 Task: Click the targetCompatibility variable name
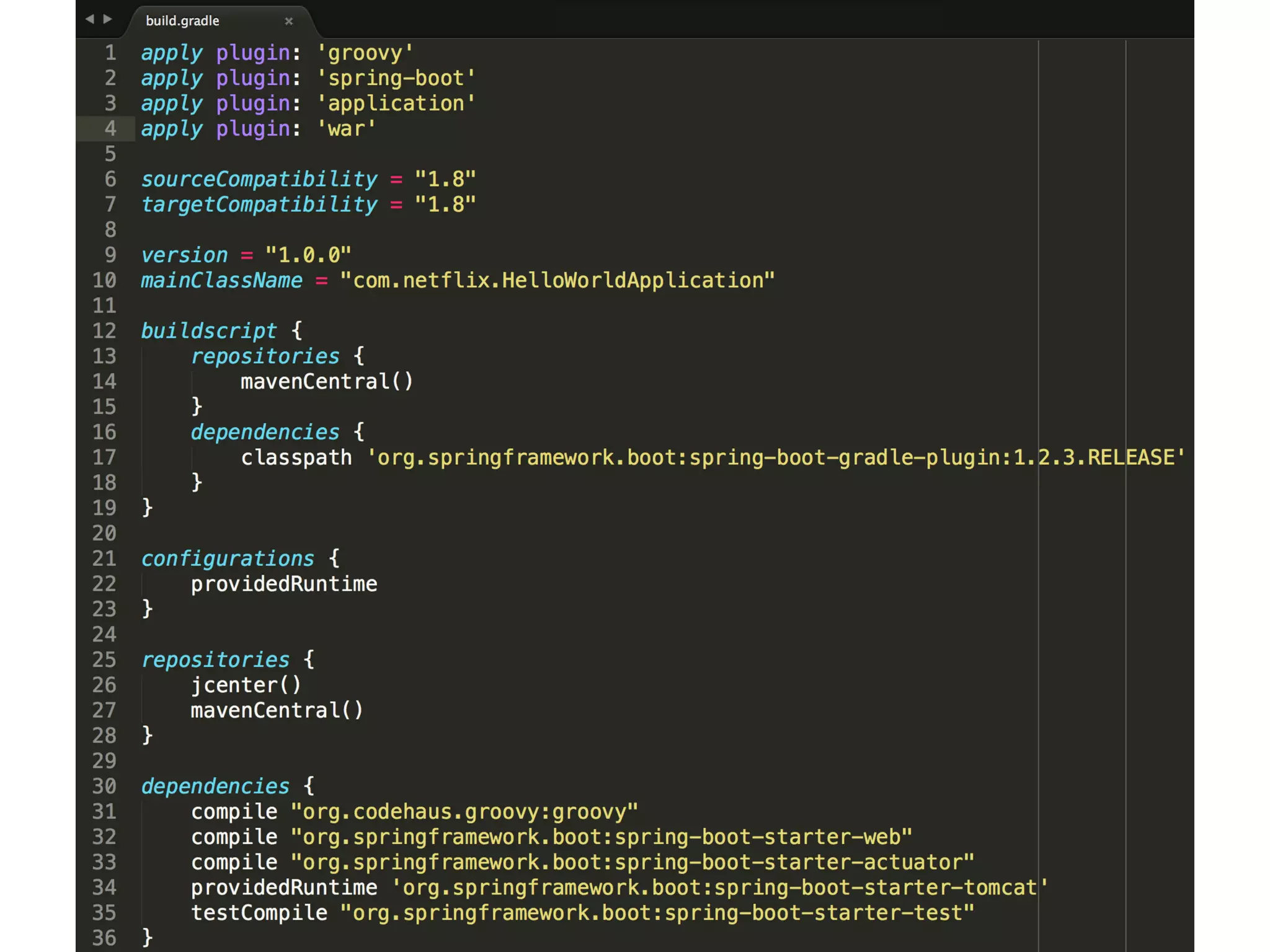point(259,205)
